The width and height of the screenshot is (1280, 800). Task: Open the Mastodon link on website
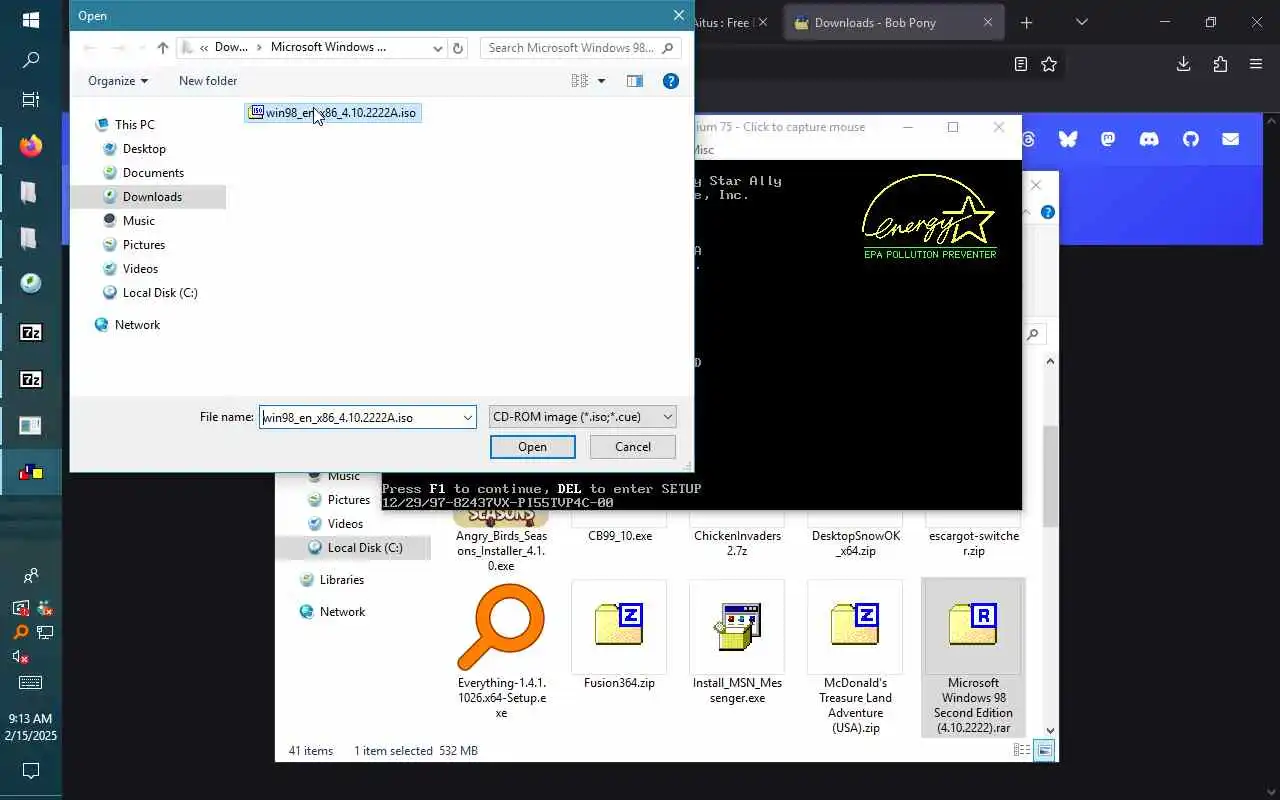(x=1108, y=140)
